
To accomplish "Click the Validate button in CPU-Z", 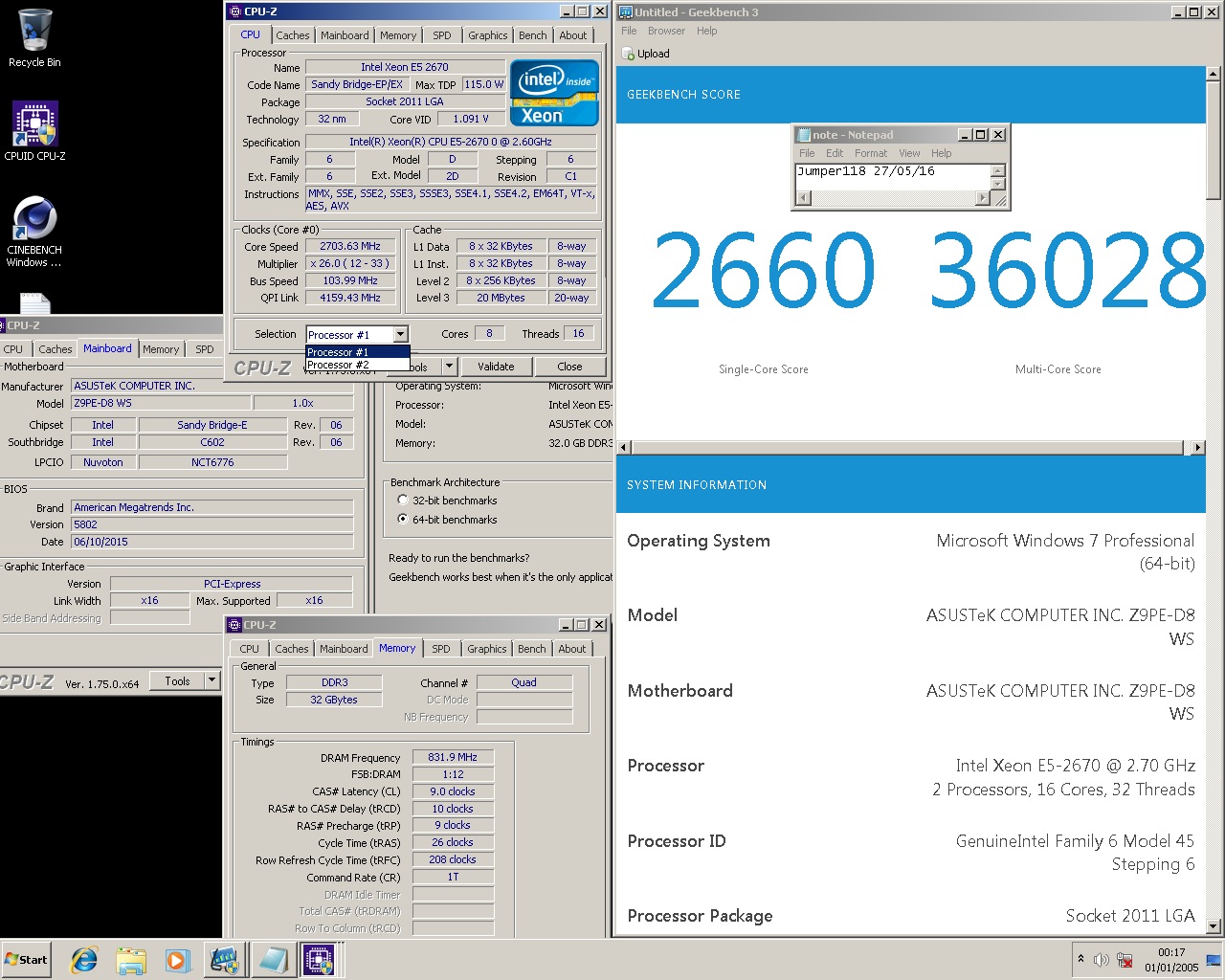I will click(x=496, y=367).
